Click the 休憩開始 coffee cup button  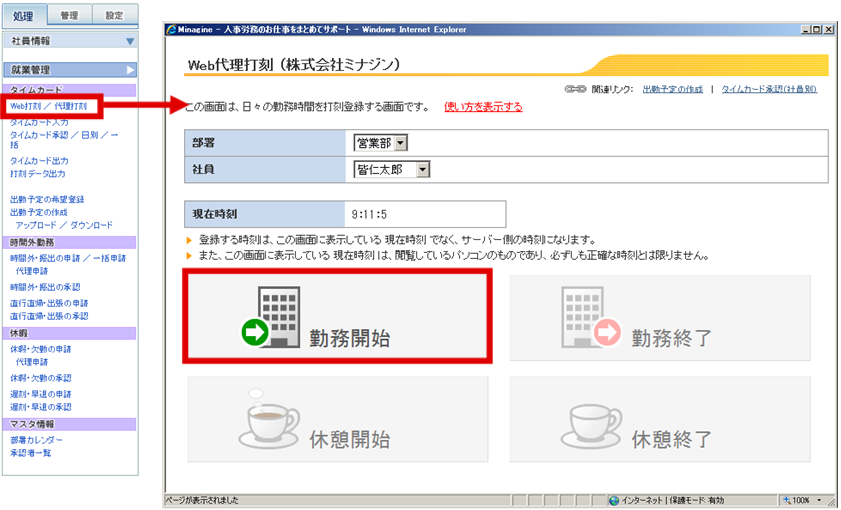click(x=337, y=419)
